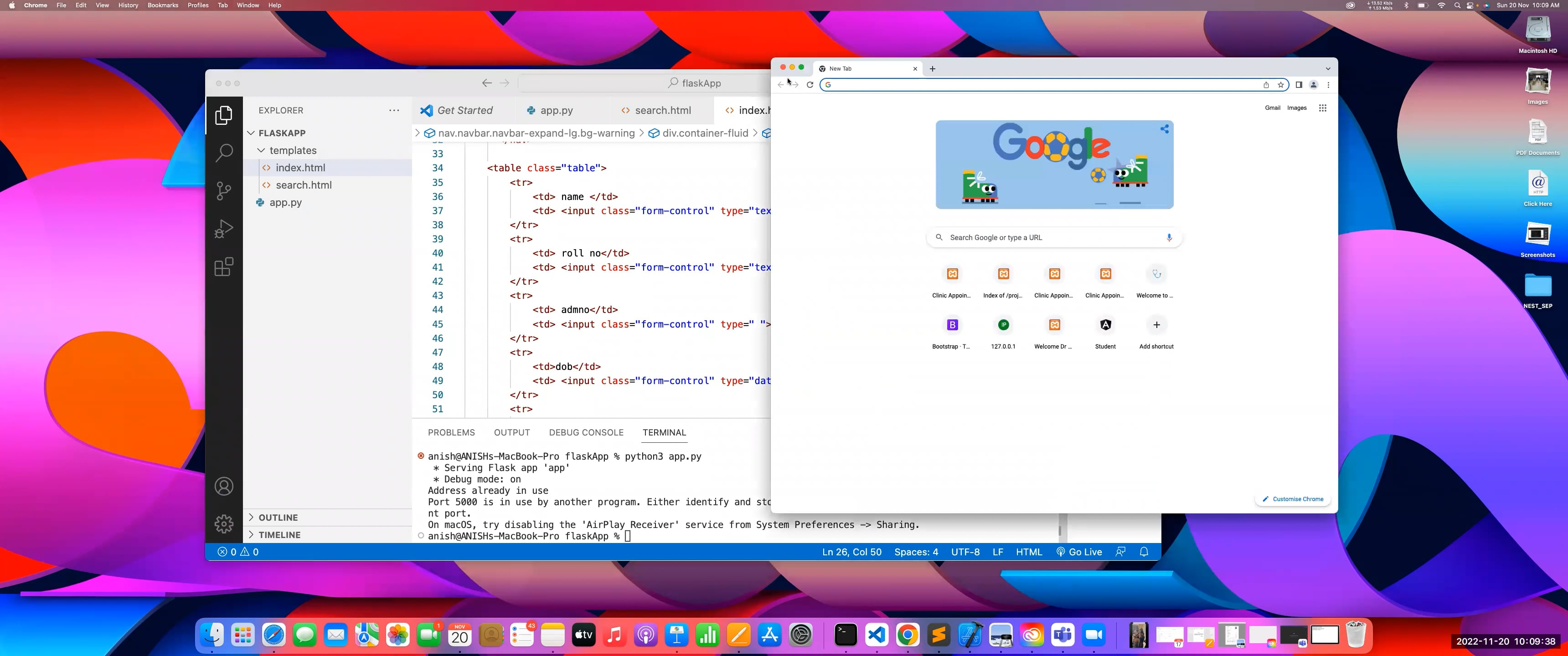Image resolution: width=1568 pixels, height=656 pixels.
Task: Toggle Chrome side panel icon
Action: click(x=1299, y=85)
